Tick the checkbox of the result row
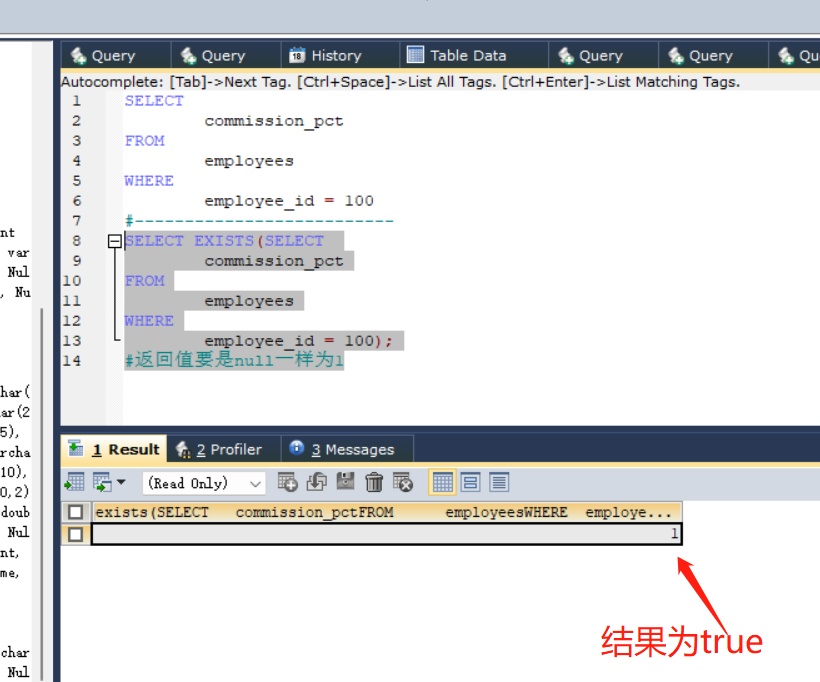Screen dimensions: 820x682 (75, 535)
